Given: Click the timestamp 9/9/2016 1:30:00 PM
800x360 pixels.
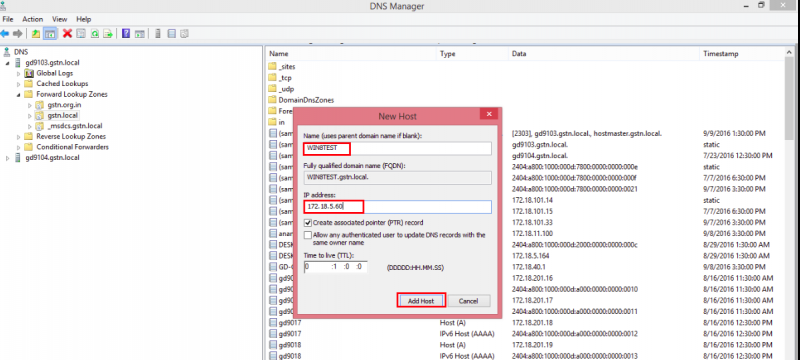Looking at the screenshot, I should [x=733, y=133].
